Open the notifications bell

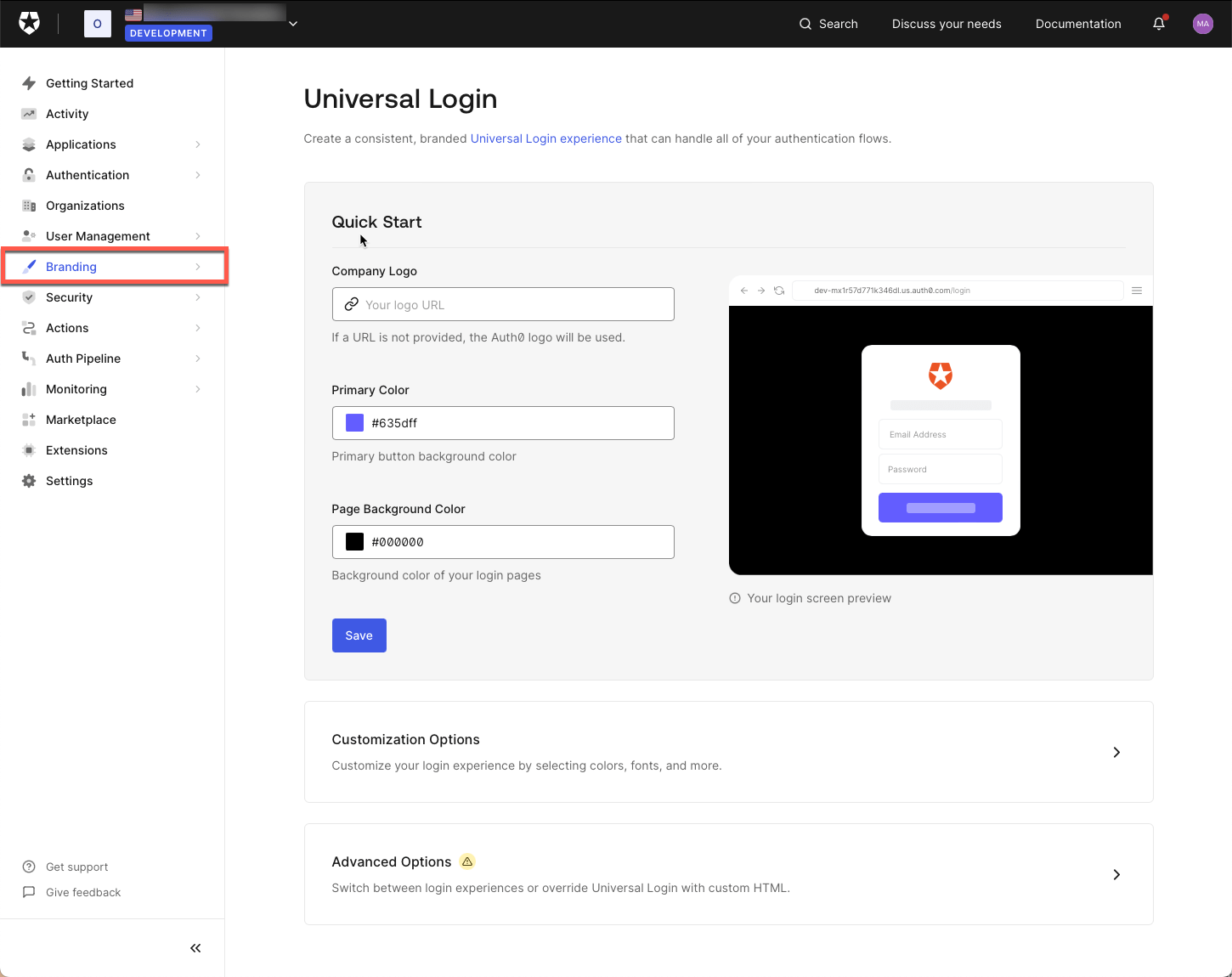pyautogui.click(x=1158, y=23)
